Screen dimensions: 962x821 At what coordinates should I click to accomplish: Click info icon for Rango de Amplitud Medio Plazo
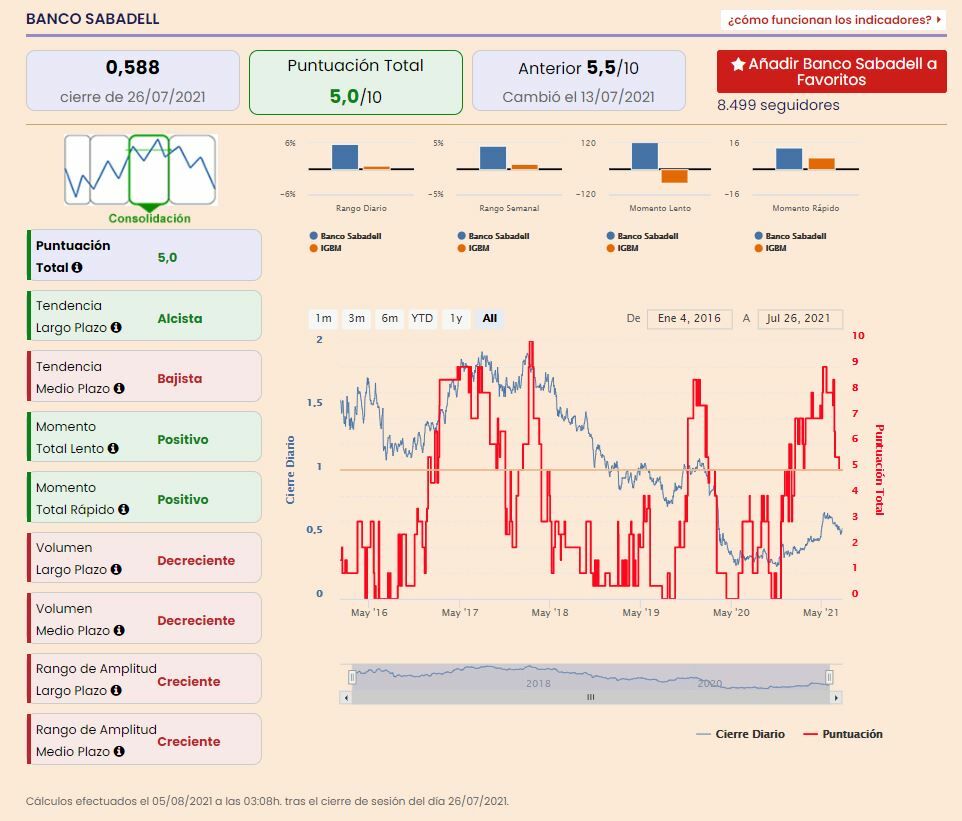tap(119, 751)
